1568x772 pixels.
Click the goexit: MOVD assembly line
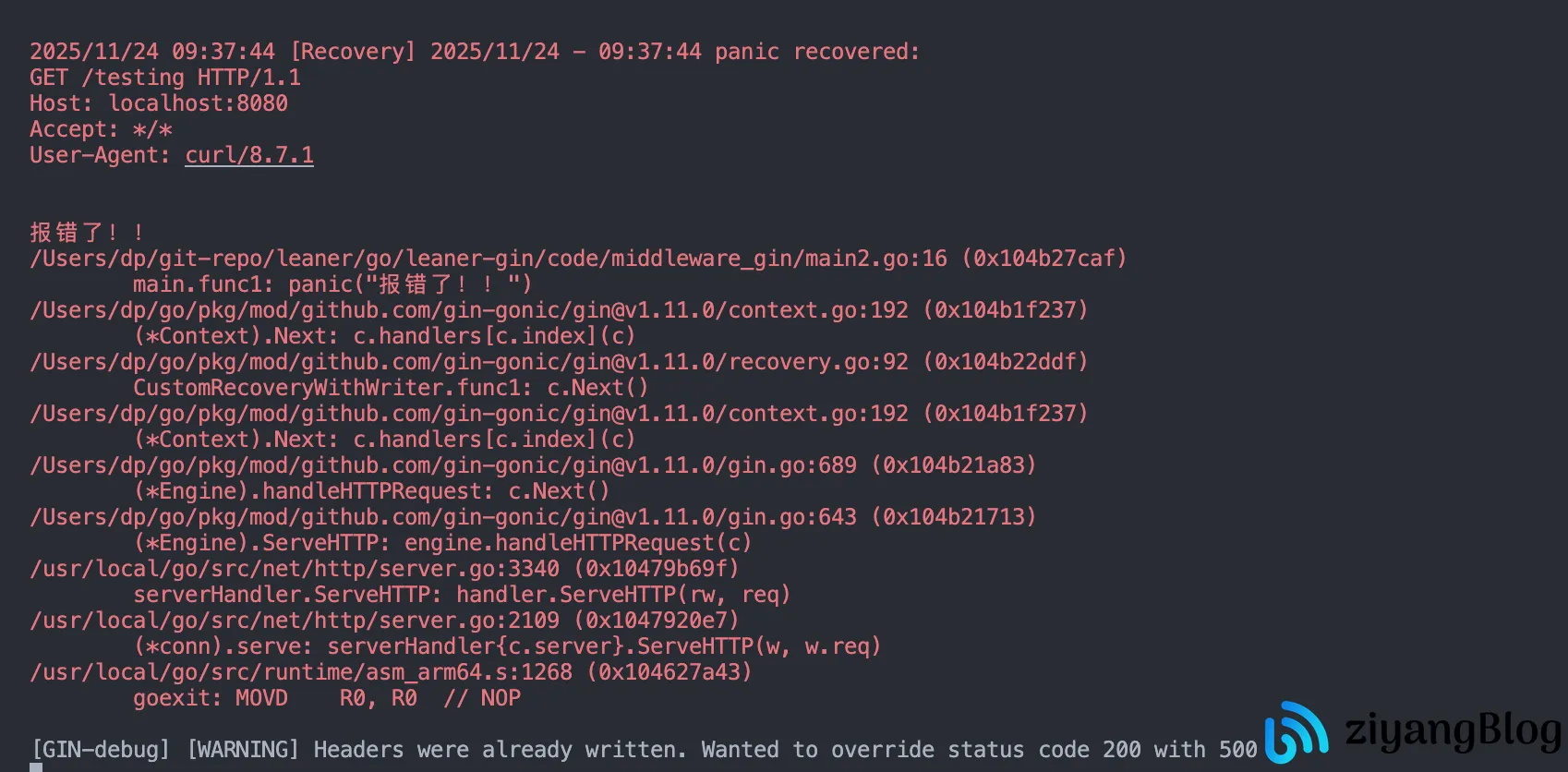(x=327, y=698)
